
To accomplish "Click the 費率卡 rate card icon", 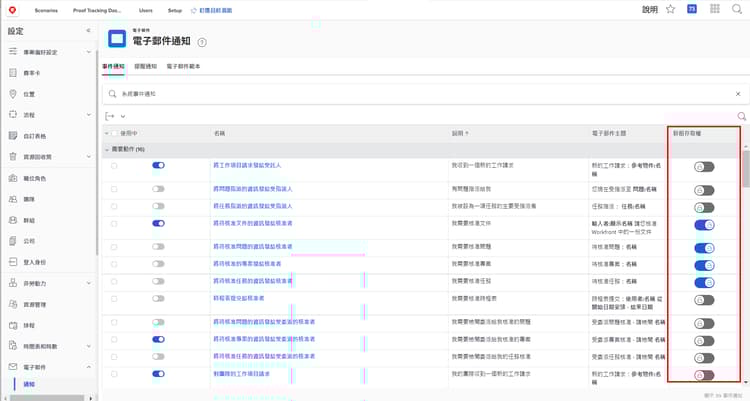I will coord(13,73).
